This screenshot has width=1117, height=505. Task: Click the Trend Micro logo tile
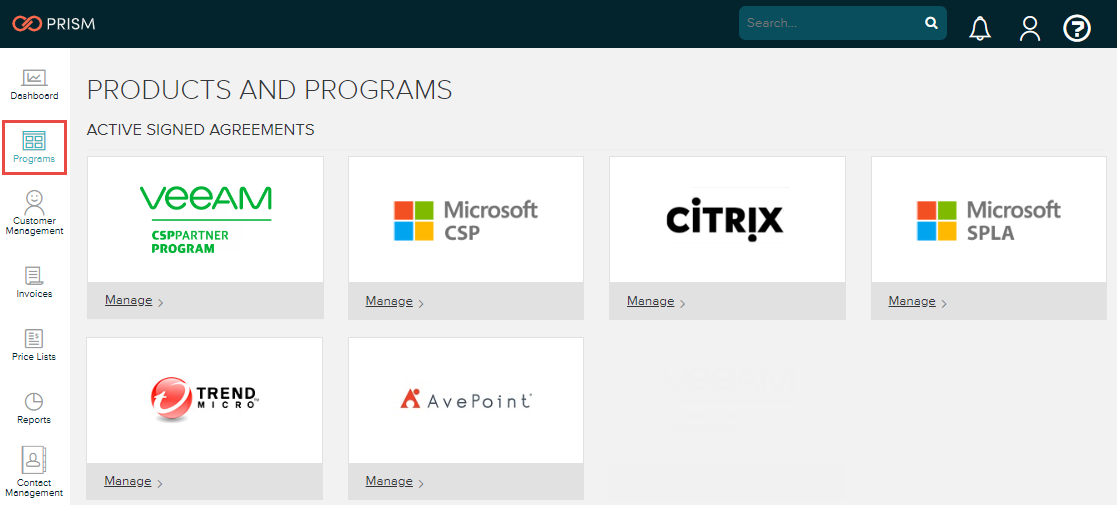tap(204, 400)
